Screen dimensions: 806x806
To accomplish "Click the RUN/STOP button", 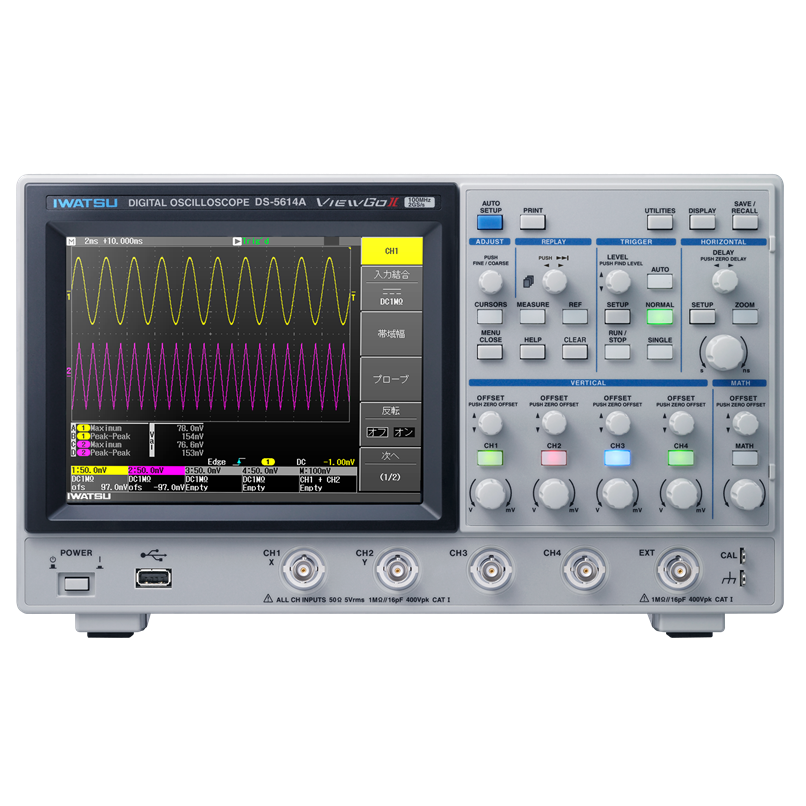I will pos(617,352).
